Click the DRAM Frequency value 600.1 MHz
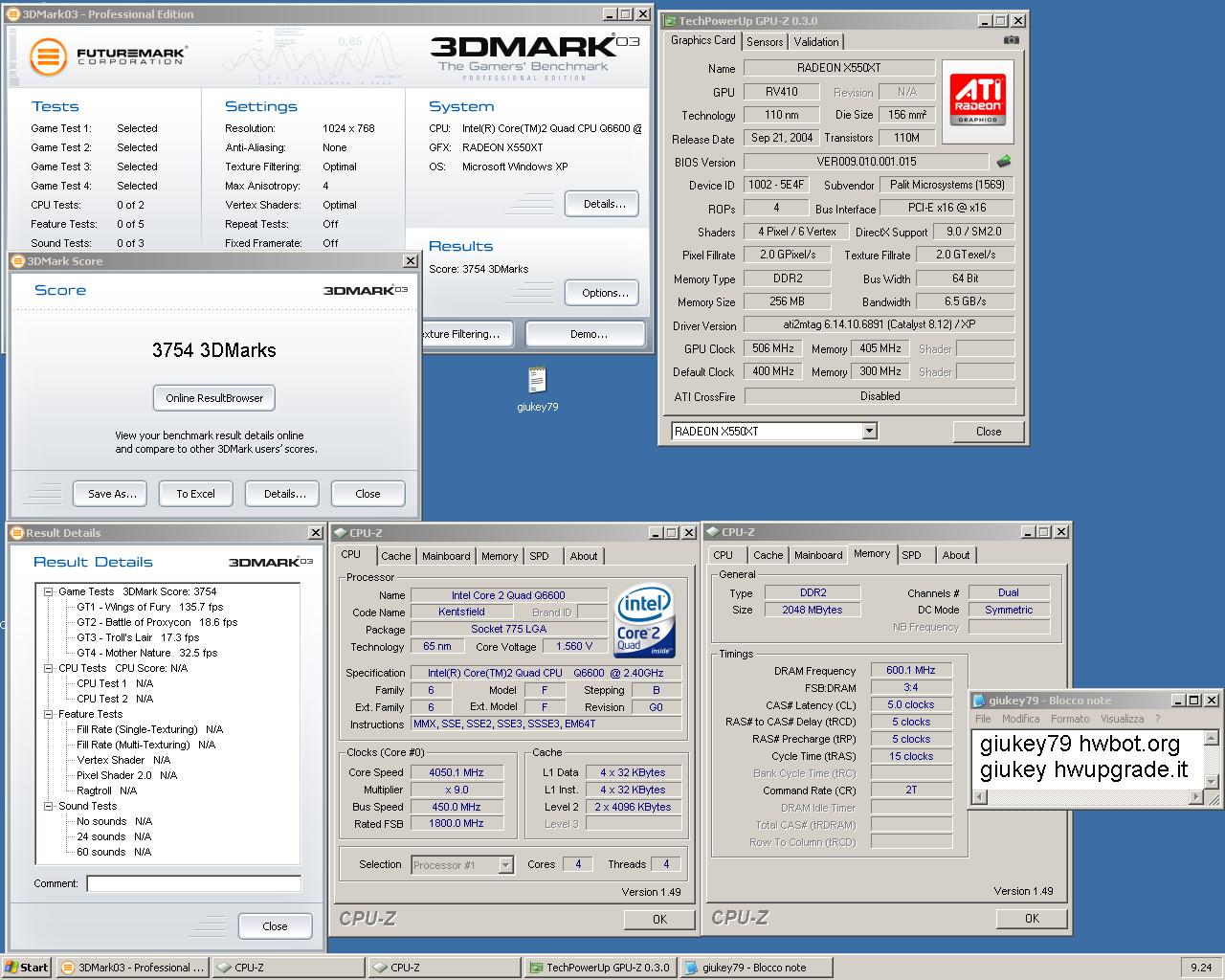 coord(911,670)
